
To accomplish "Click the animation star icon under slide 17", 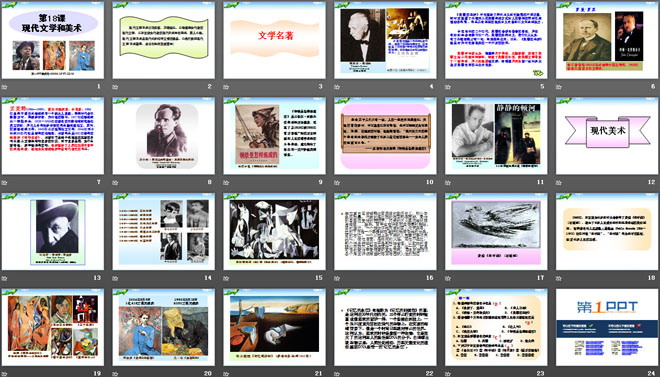I will click(x=447, y=278).
